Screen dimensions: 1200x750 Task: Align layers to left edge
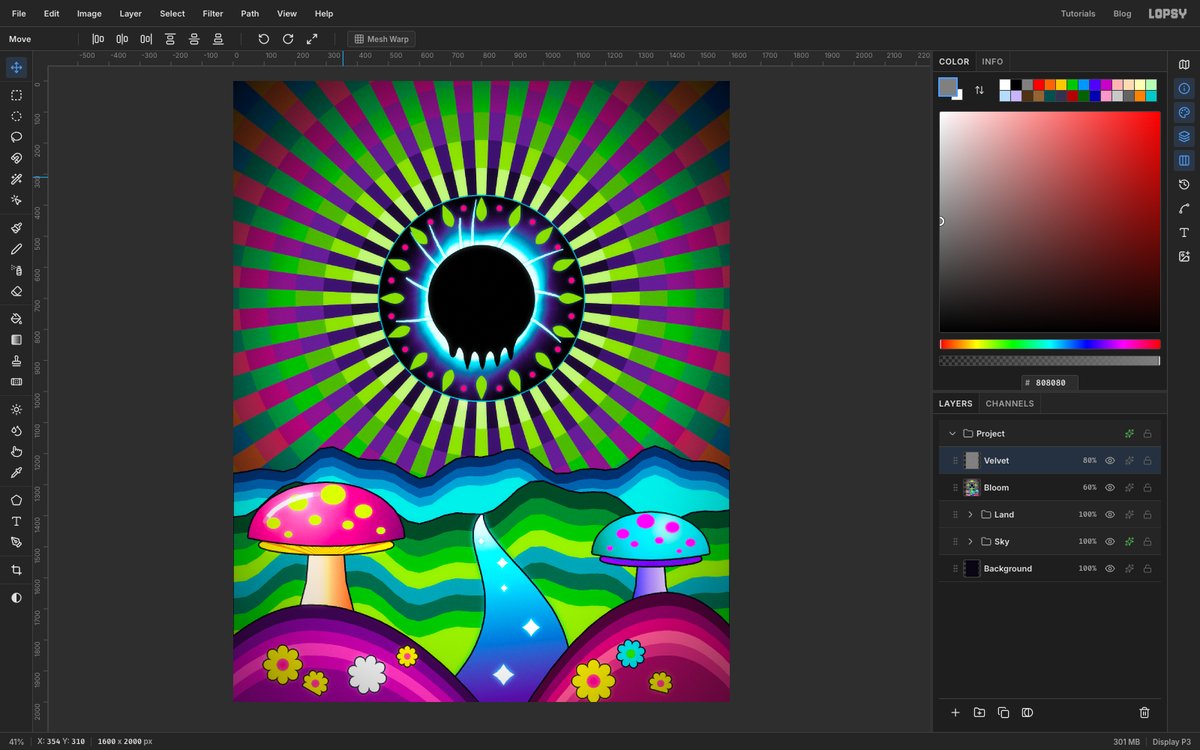click(x=98, y=39)
